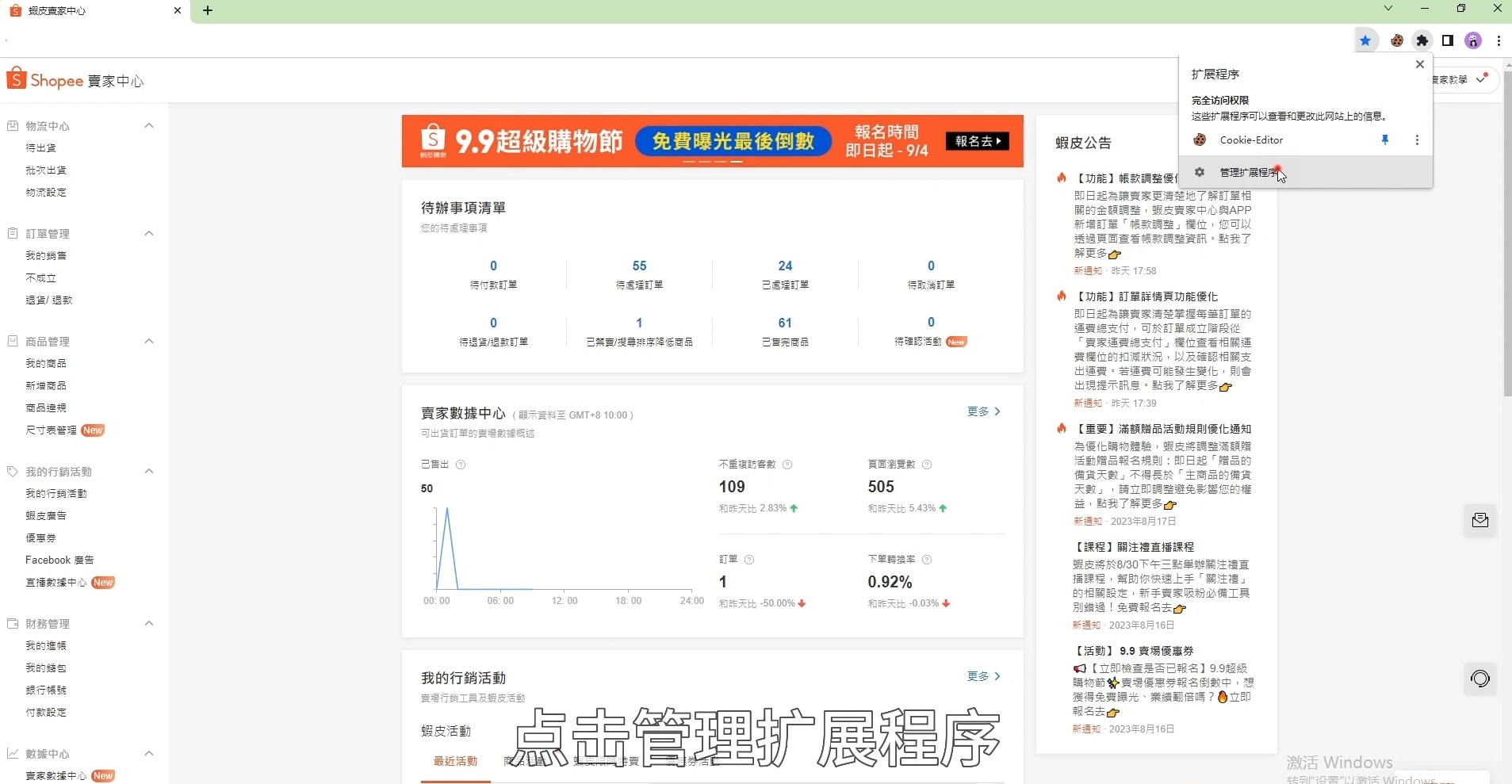
Task: Collapse the 商品管理 section
Action: point(148,341)
